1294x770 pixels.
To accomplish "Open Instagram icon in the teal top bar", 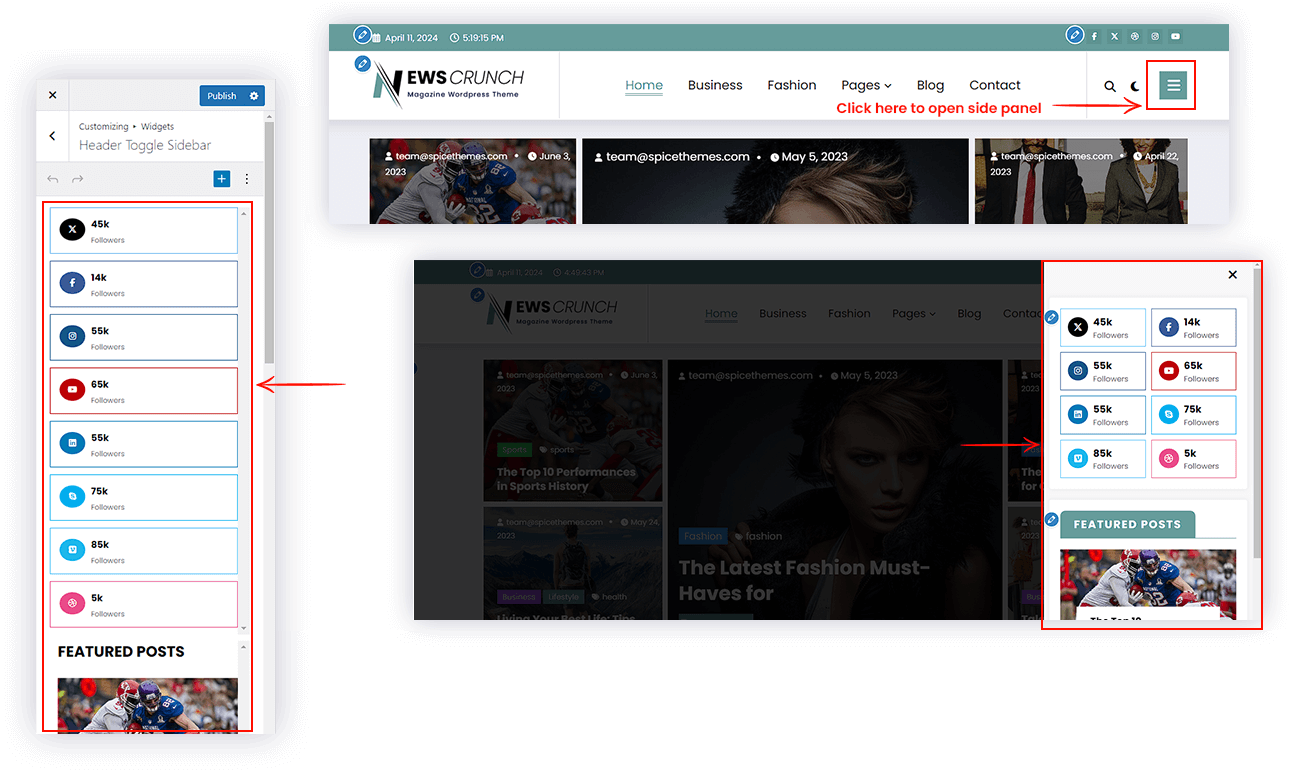I will click(x=1155, y=37).
